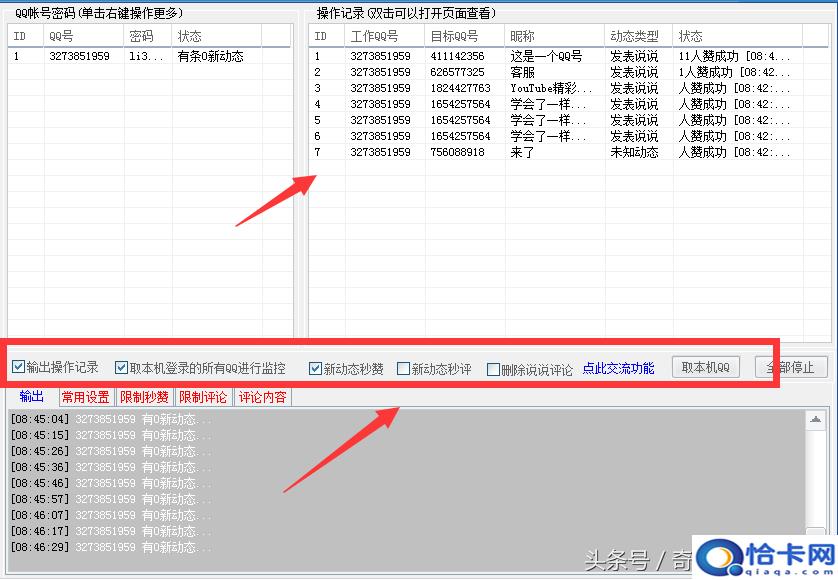Show the 输出 log tab
This screenshot has height=580, width=838.
point(32,397)
